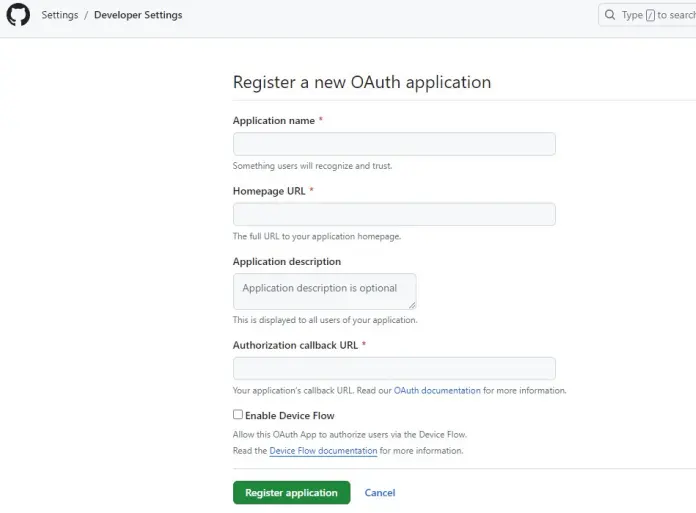Open the Settings breadcrumb

click(60, 15)
